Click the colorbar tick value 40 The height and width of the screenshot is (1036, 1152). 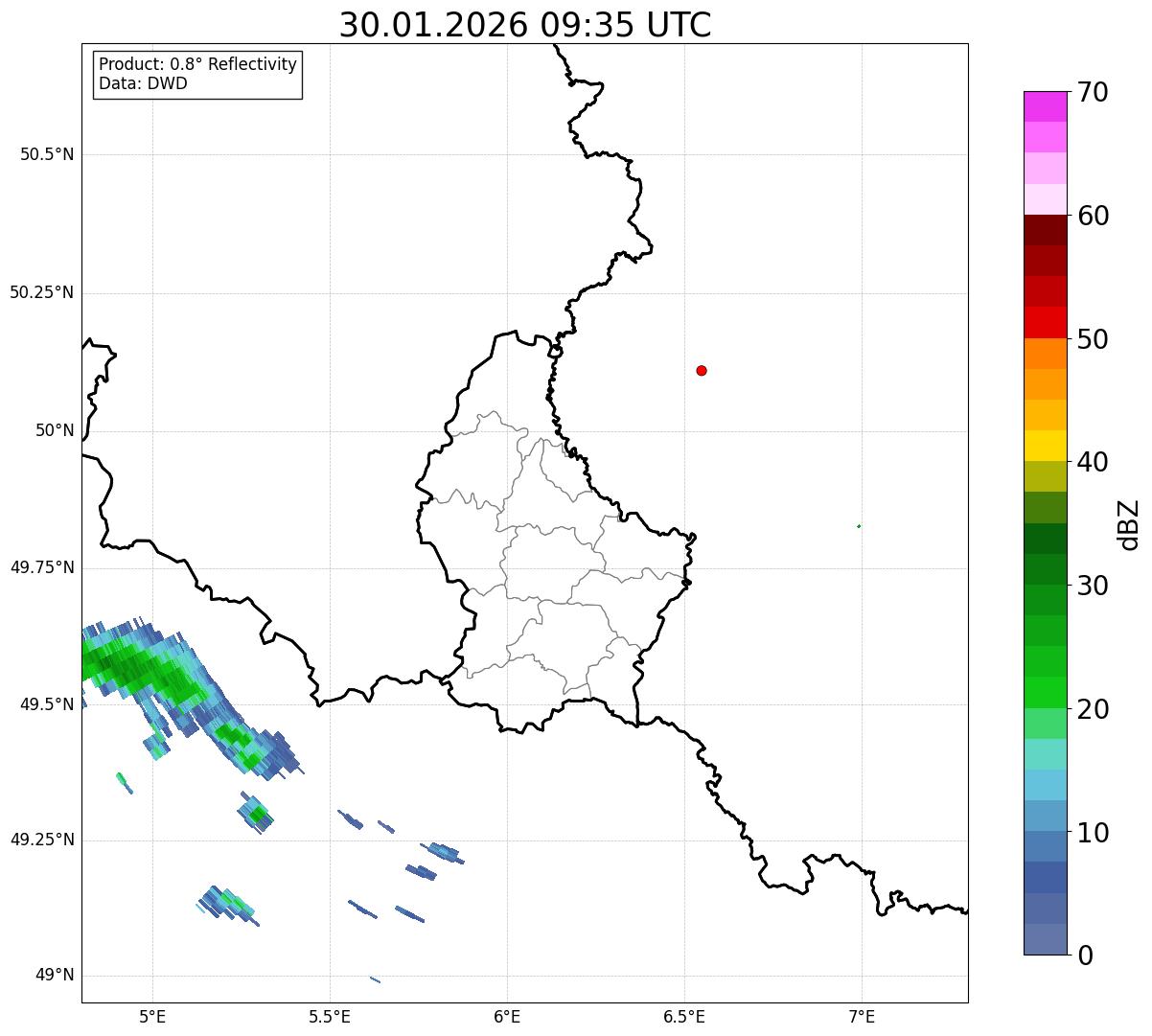pyautogui.click(x=1093, y=462)
